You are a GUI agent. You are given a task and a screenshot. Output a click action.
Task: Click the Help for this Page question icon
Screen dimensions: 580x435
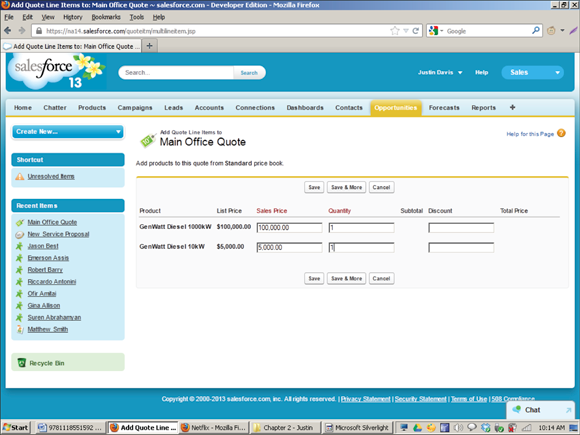[x=561, y=133]
